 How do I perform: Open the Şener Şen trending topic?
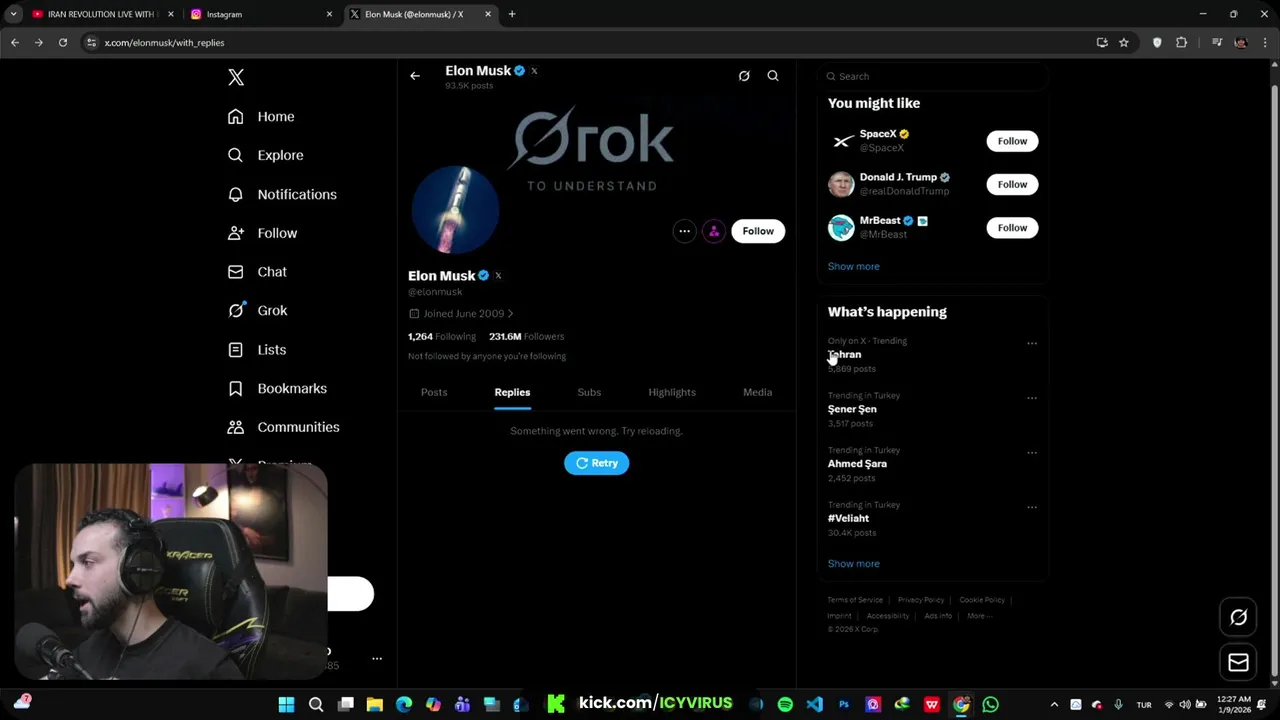tap(852, 409)
